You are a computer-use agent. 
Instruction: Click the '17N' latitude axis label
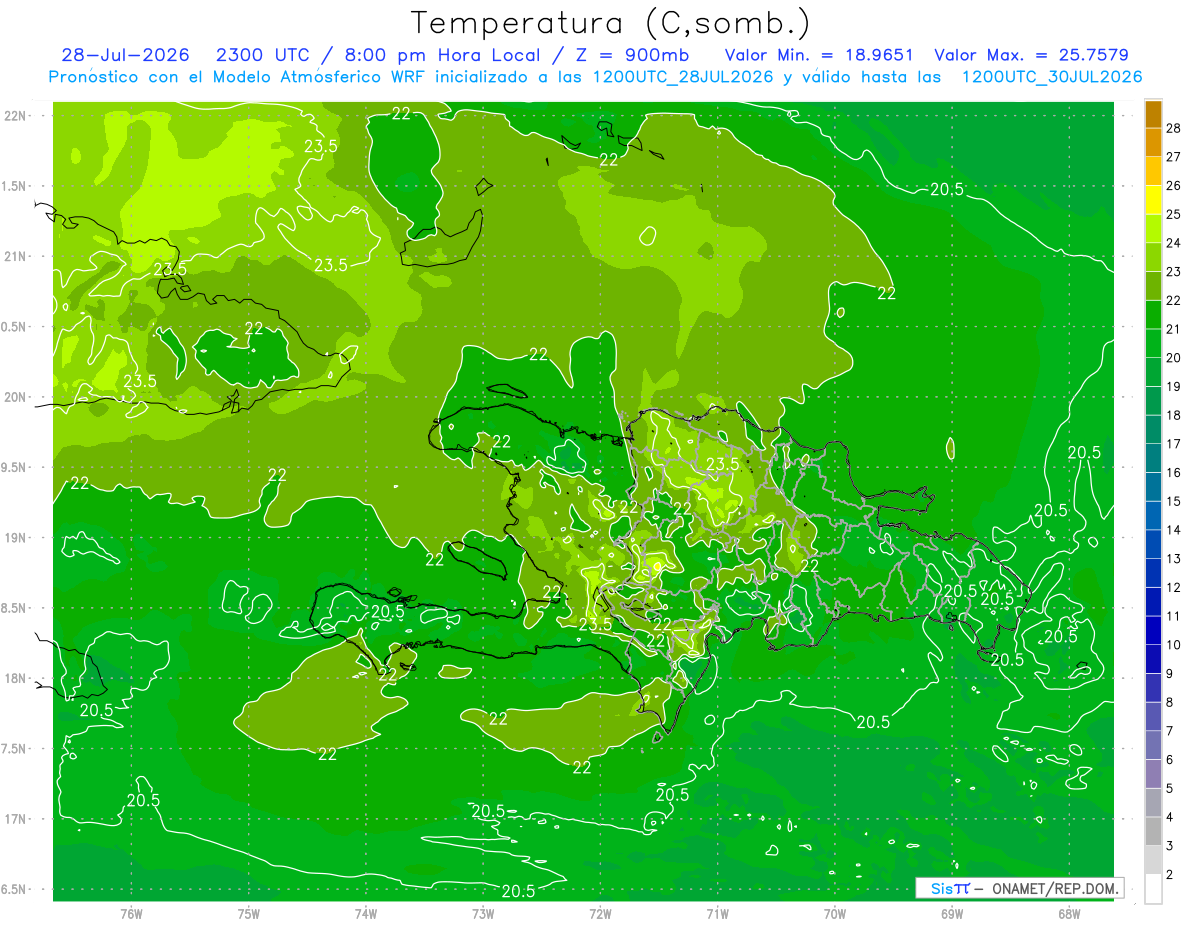16,819
